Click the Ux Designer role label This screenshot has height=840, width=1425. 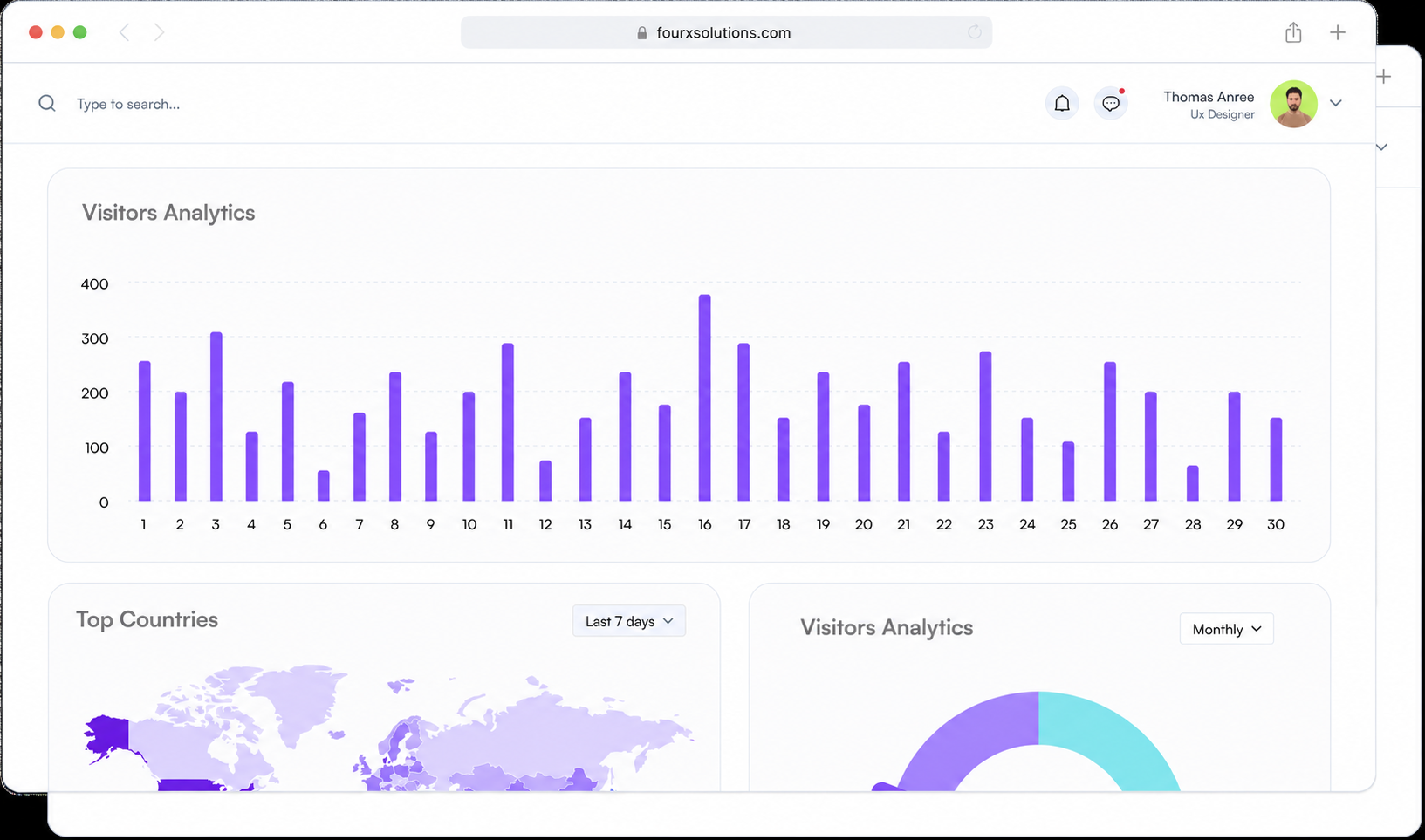1223,114
